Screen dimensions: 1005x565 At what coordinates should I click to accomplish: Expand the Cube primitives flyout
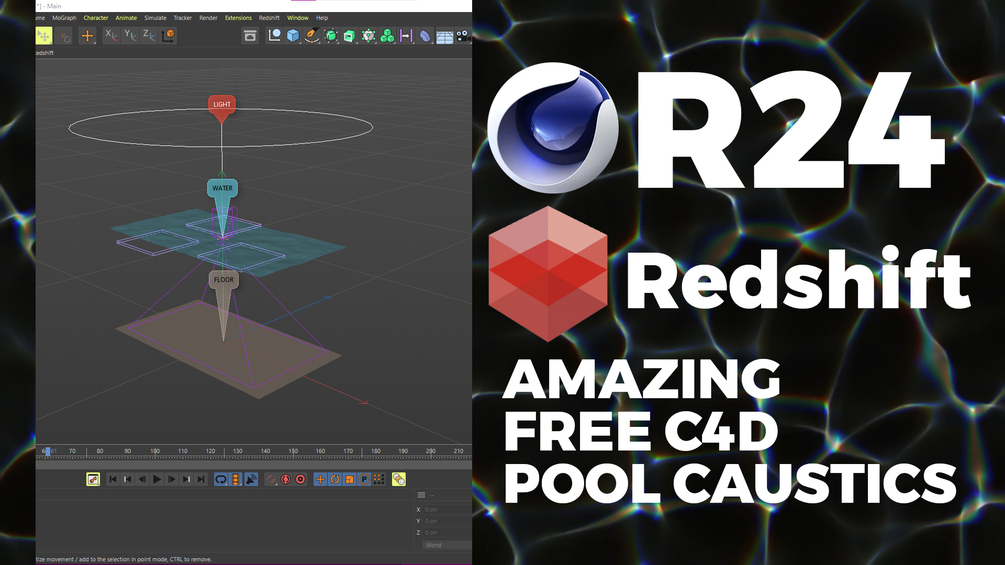tap(293, 35)
